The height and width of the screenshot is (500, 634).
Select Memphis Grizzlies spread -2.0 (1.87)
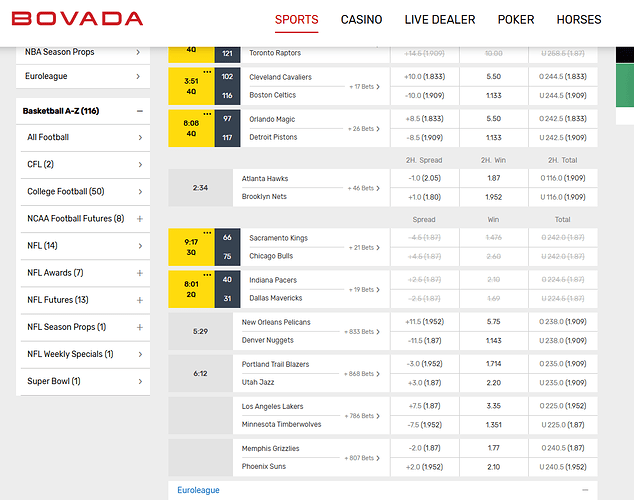pyautogui.click(x=422, y=449)
